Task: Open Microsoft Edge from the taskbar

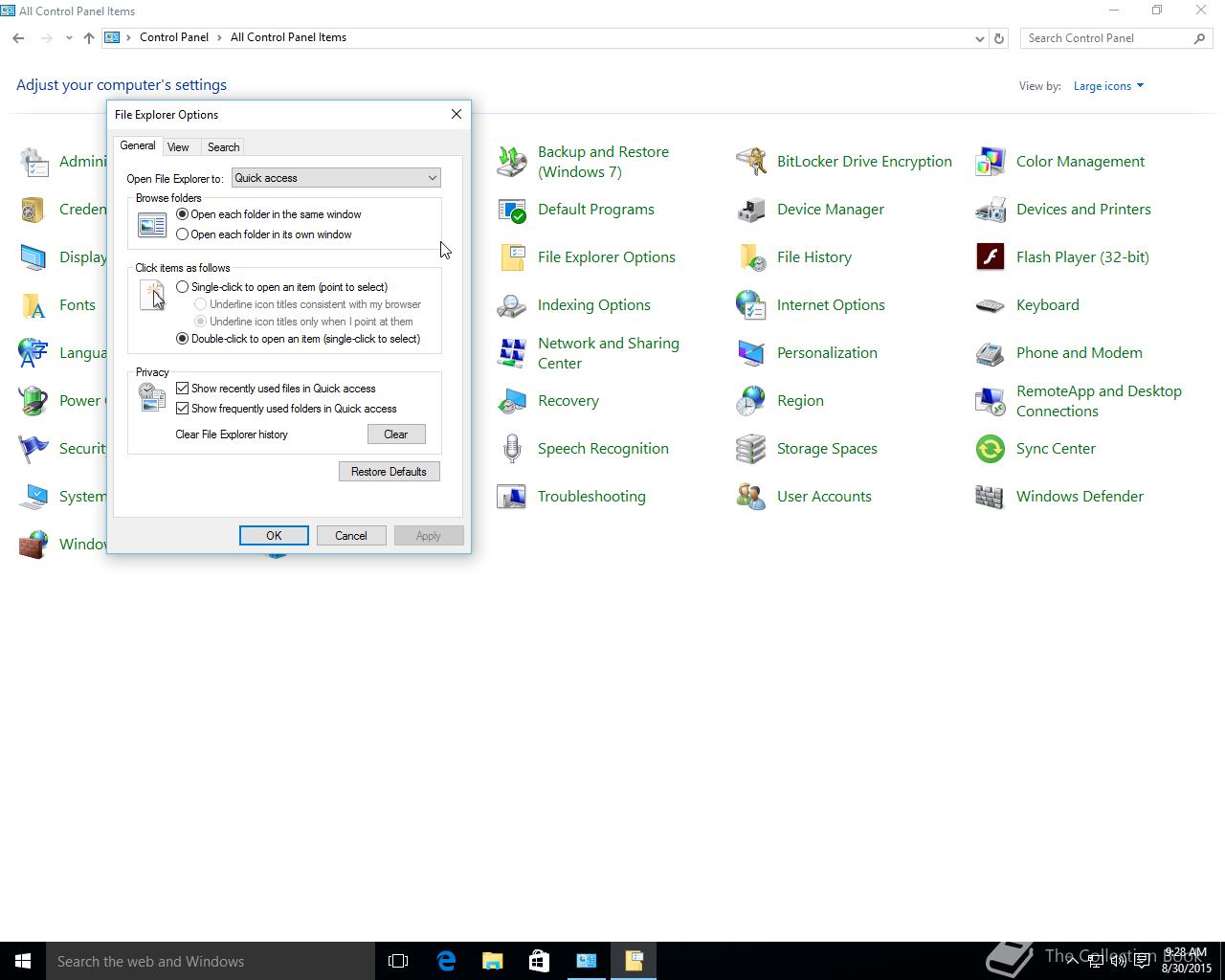Action: pos(446,961)
